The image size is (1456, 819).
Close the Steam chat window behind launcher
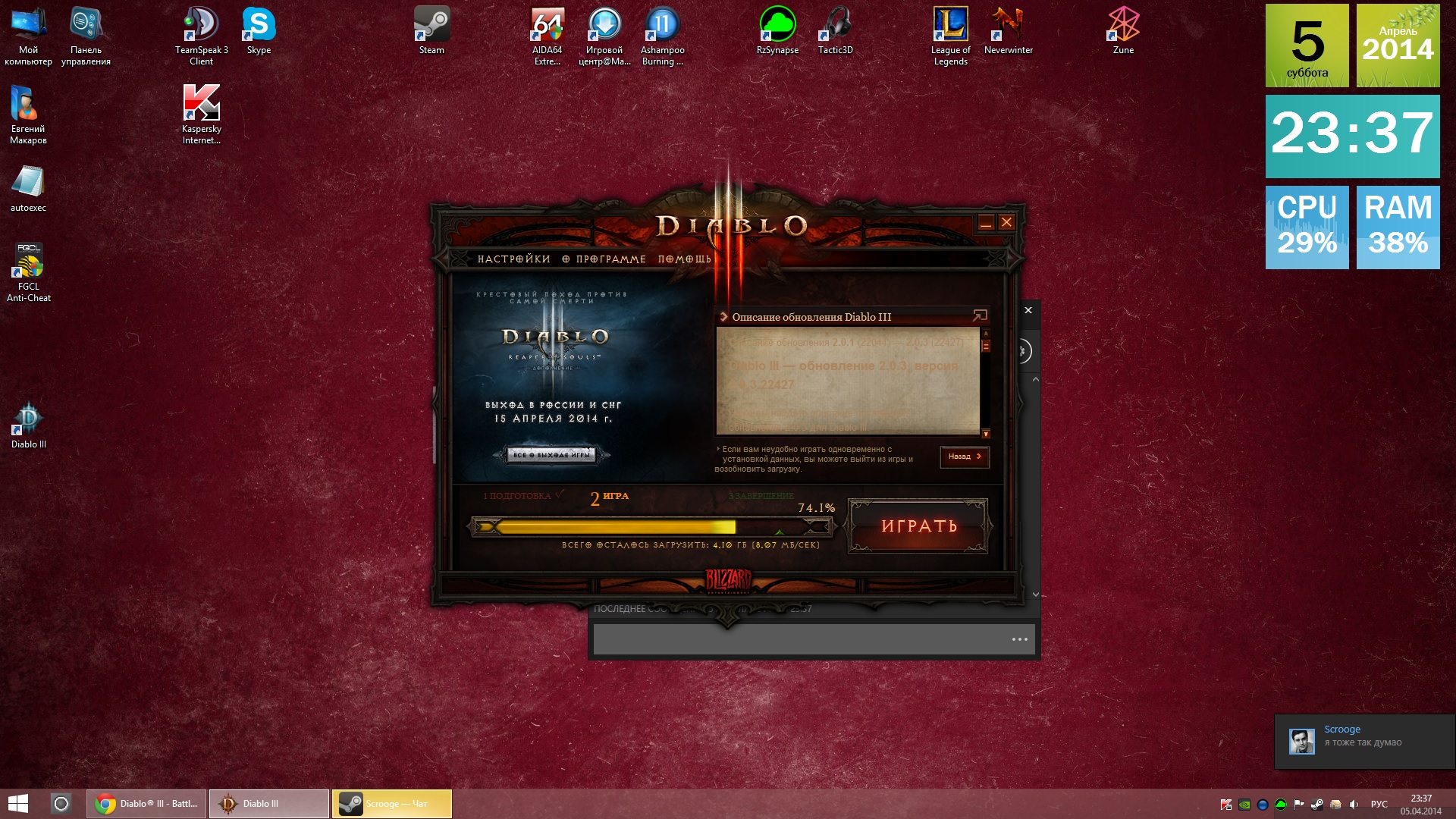coord(1028,310)
